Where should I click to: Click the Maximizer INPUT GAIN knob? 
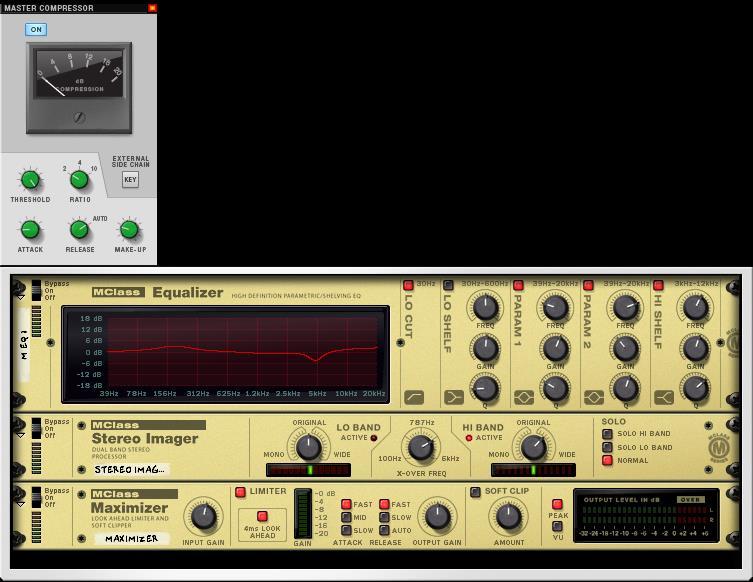point(204,517)
